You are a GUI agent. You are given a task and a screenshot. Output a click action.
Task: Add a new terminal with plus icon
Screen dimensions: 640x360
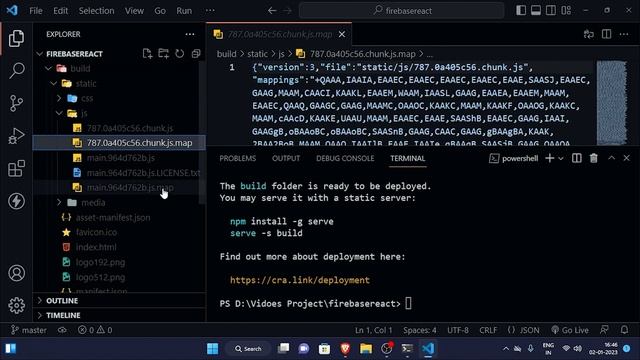tap(550, 158)
